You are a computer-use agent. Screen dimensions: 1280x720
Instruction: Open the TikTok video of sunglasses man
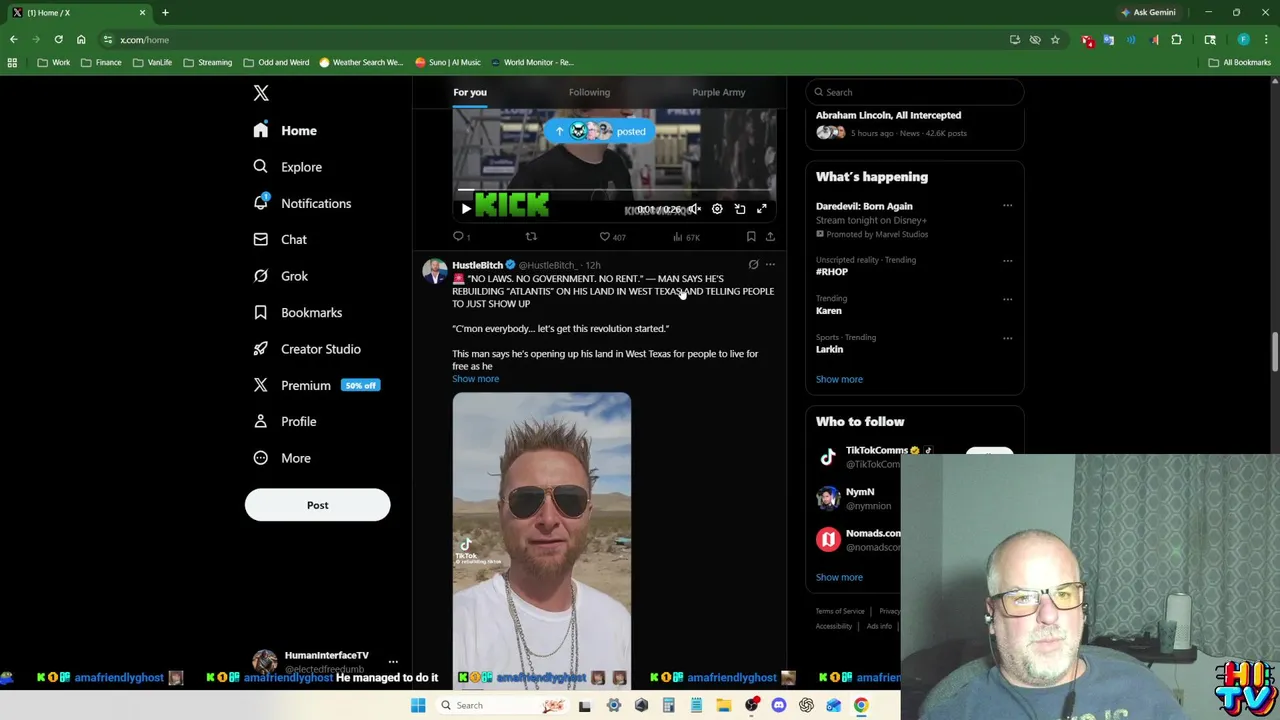click(541, 540)
